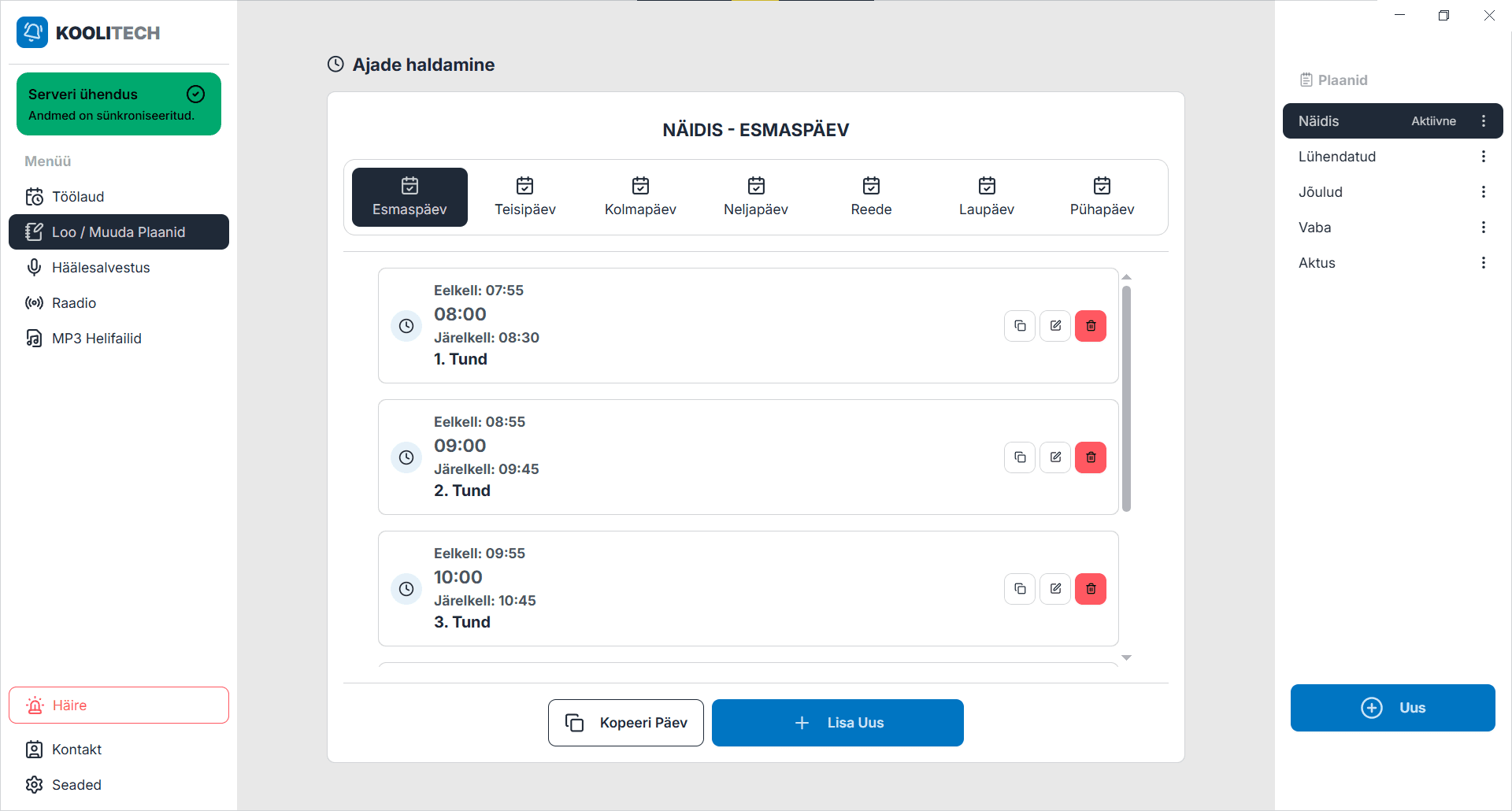The image size is (1512, 811).
Task: Open options menu for Aktus plan
Action: 1484,263
